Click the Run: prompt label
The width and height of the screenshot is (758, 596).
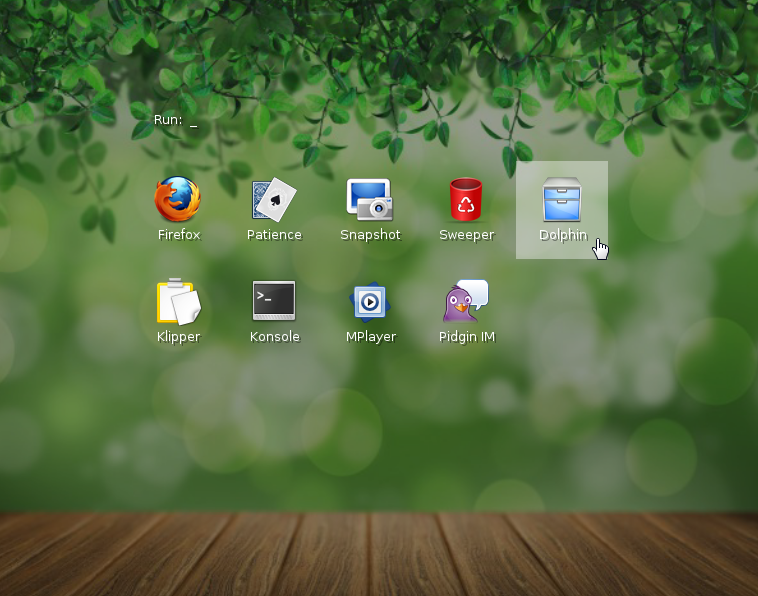tap(168, 120)
